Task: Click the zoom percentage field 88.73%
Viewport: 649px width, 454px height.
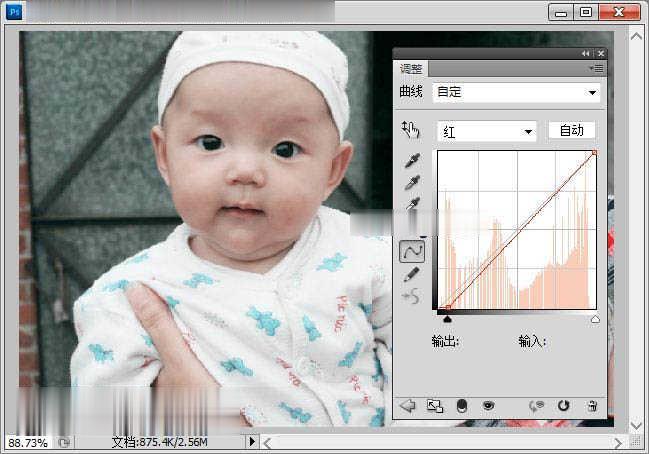Action: pyautogui.click(x=28, y=443)
